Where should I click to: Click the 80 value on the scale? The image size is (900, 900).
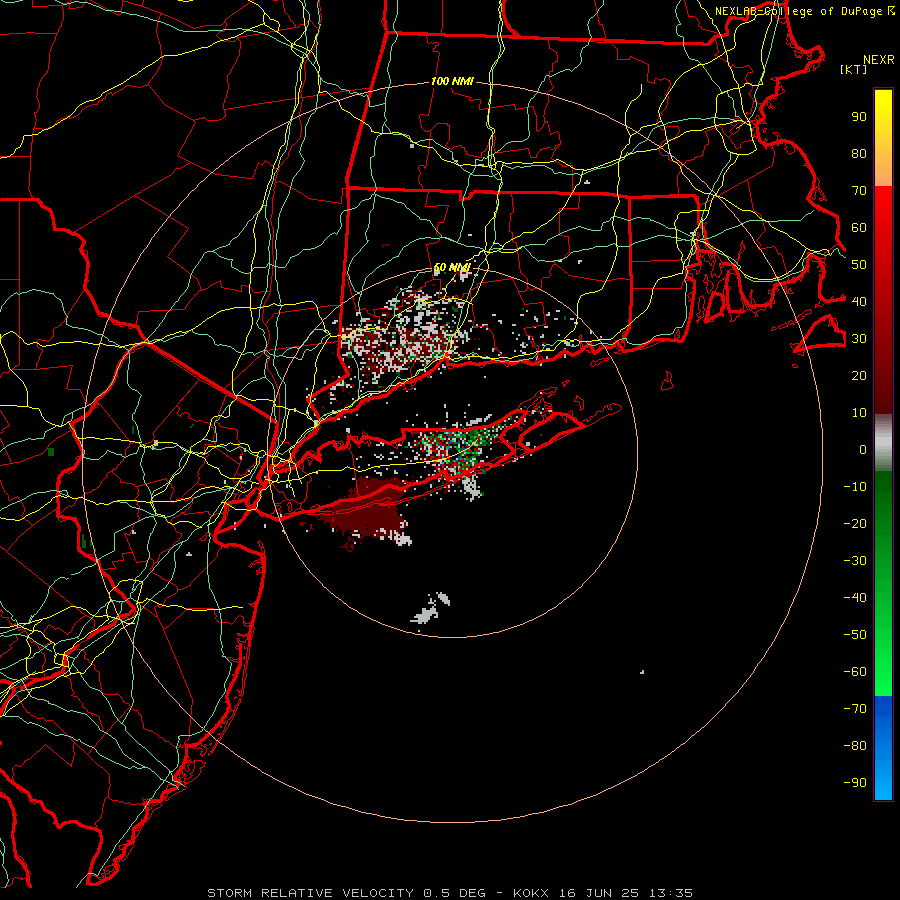click(x=859, y=154)
